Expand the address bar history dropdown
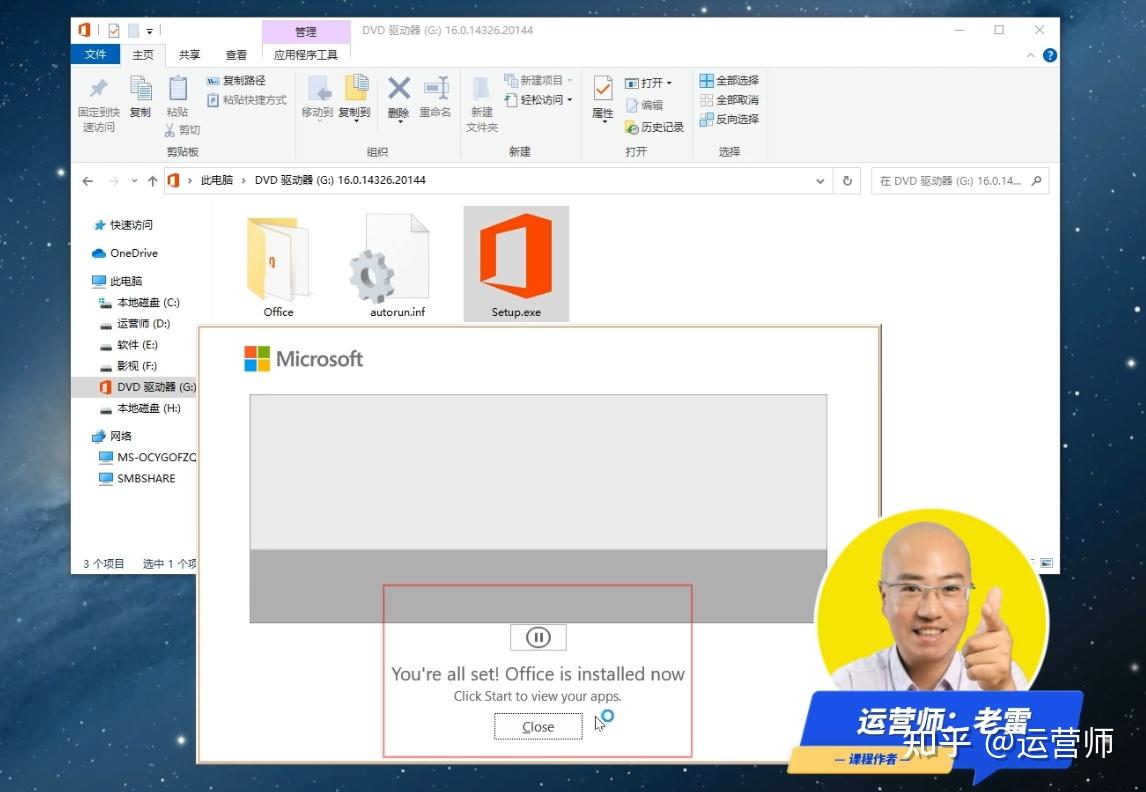The height and width of the screenshot is (792, 1146). (820, 181)
